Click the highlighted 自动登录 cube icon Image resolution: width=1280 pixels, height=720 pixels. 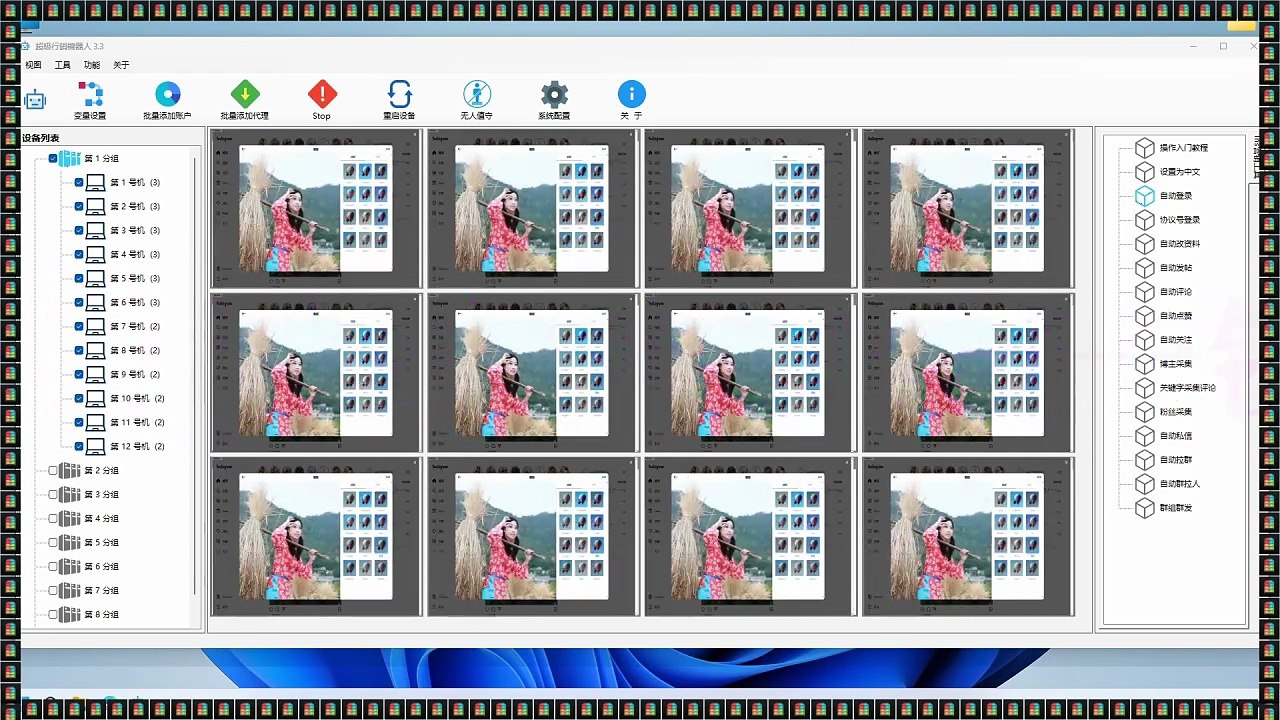pos(1144,195)
